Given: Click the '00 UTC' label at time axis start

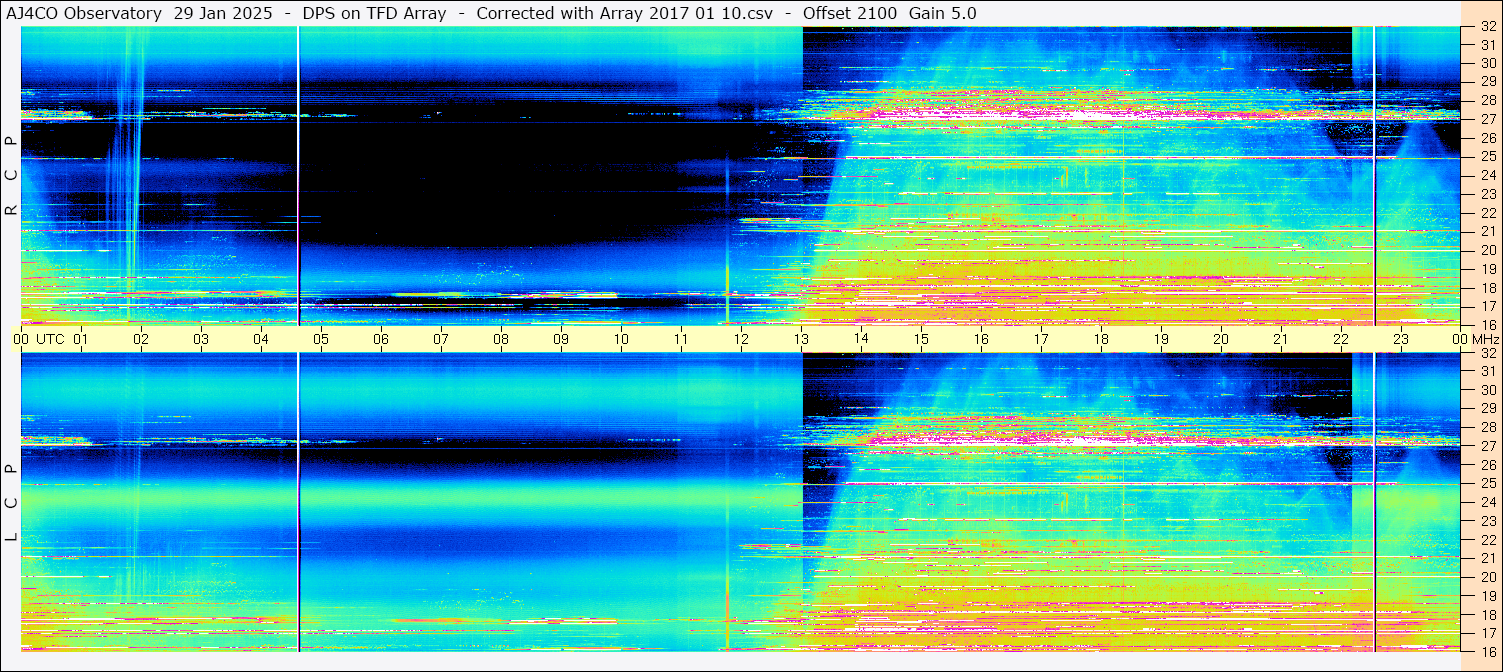Looking at the screenshot, I should click(39, 339).
